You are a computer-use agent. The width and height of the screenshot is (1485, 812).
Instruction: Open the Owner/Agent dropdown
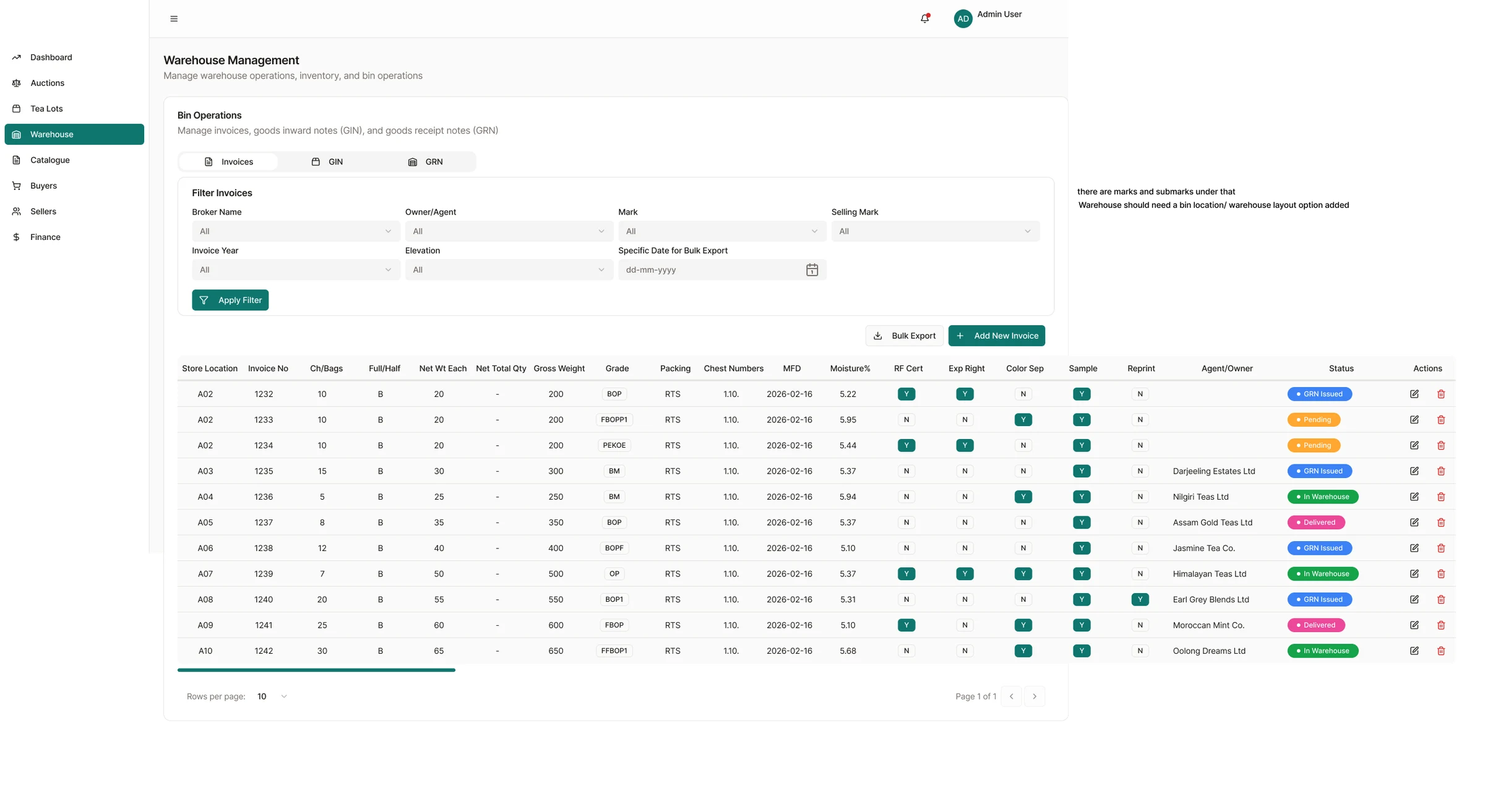(509, 231)
